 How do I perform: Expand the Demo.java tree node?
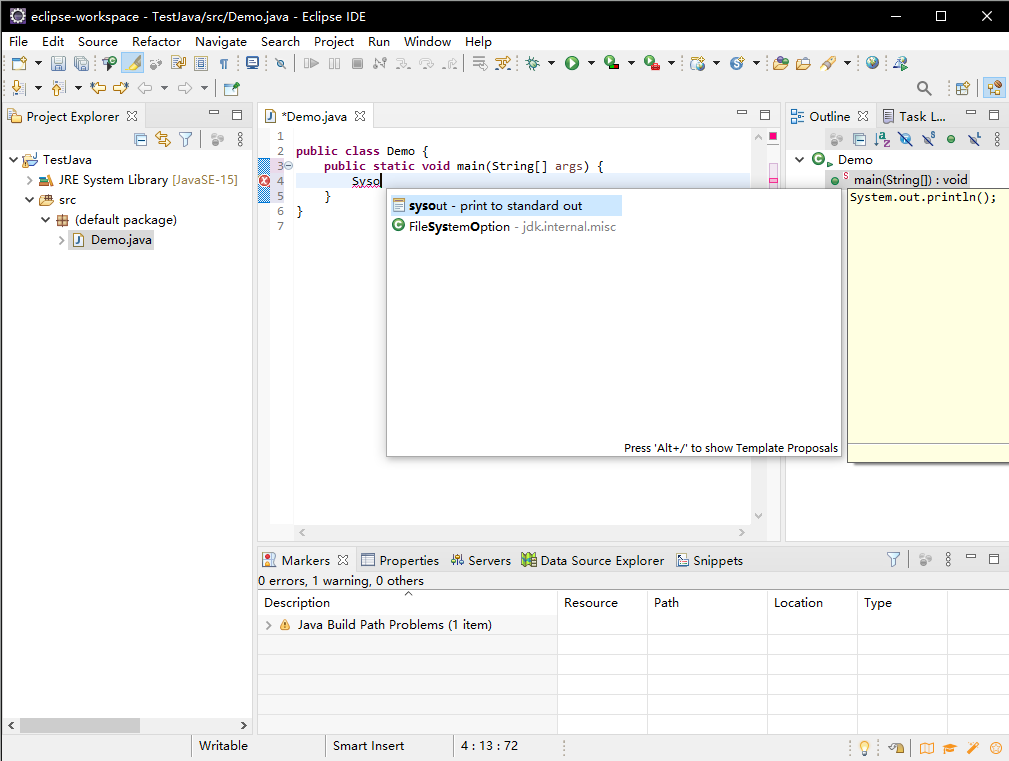point(62,240)
